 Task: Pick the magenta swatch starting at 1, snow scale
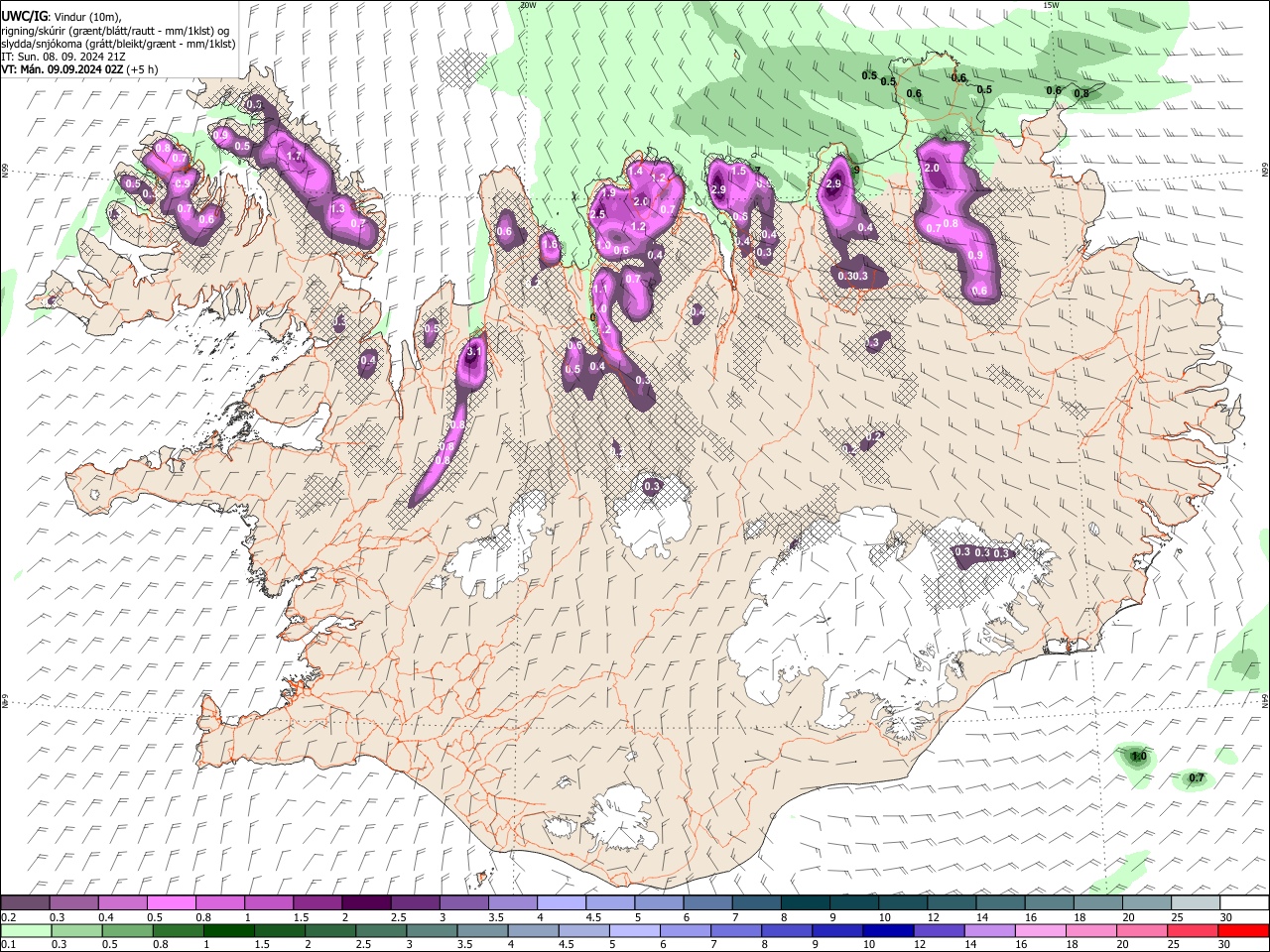pos(268,903)
